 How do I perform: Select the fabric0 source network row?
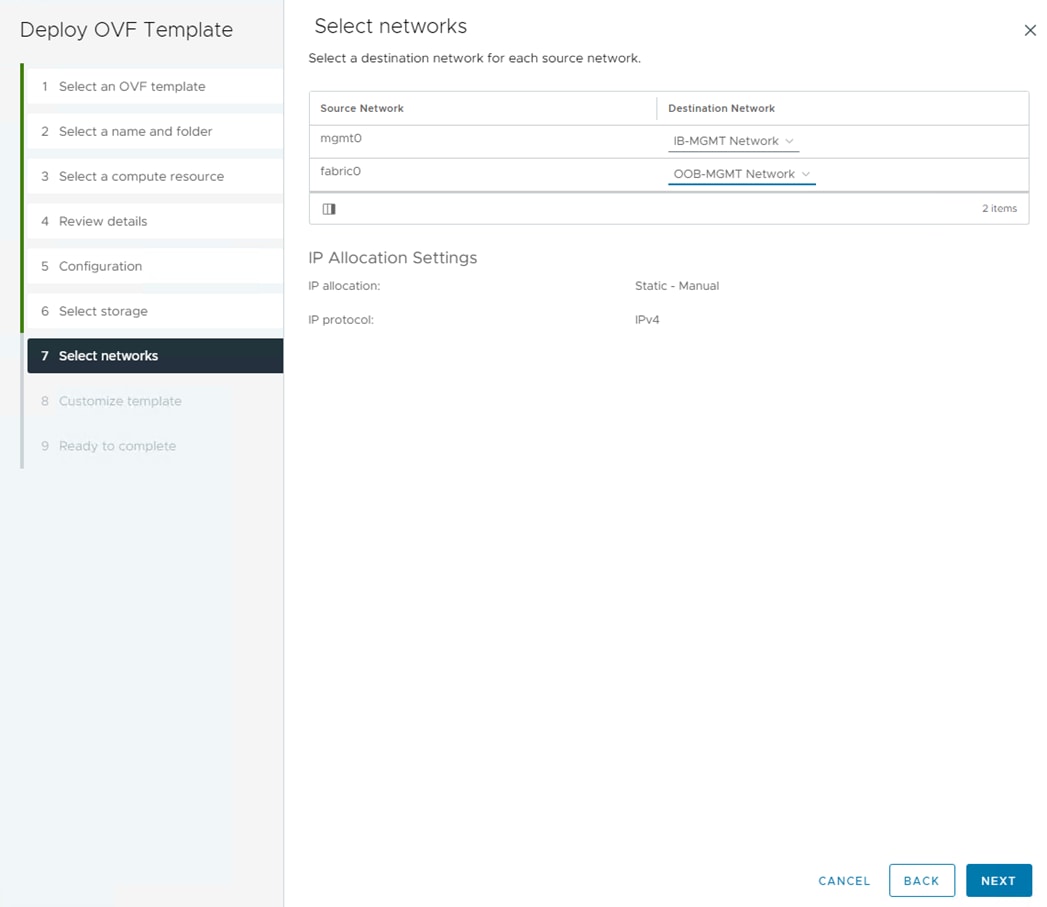pyautogui.click(x=341, y=172)
